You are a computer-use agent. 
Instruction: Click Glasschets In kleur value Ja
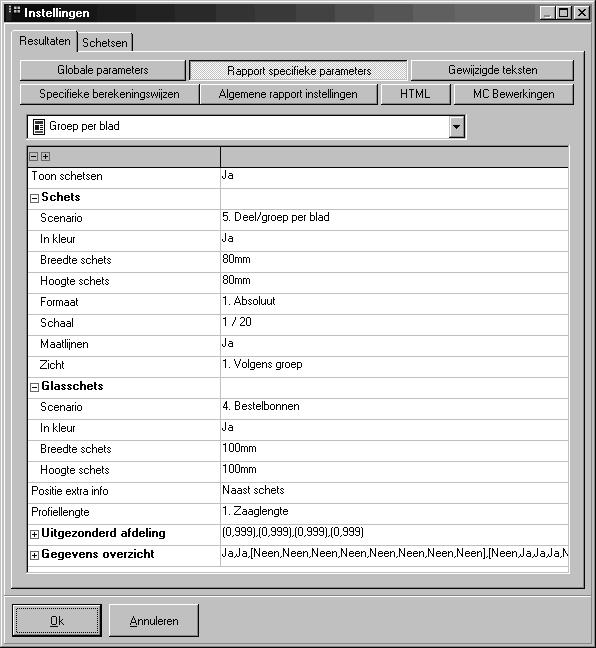228,427
